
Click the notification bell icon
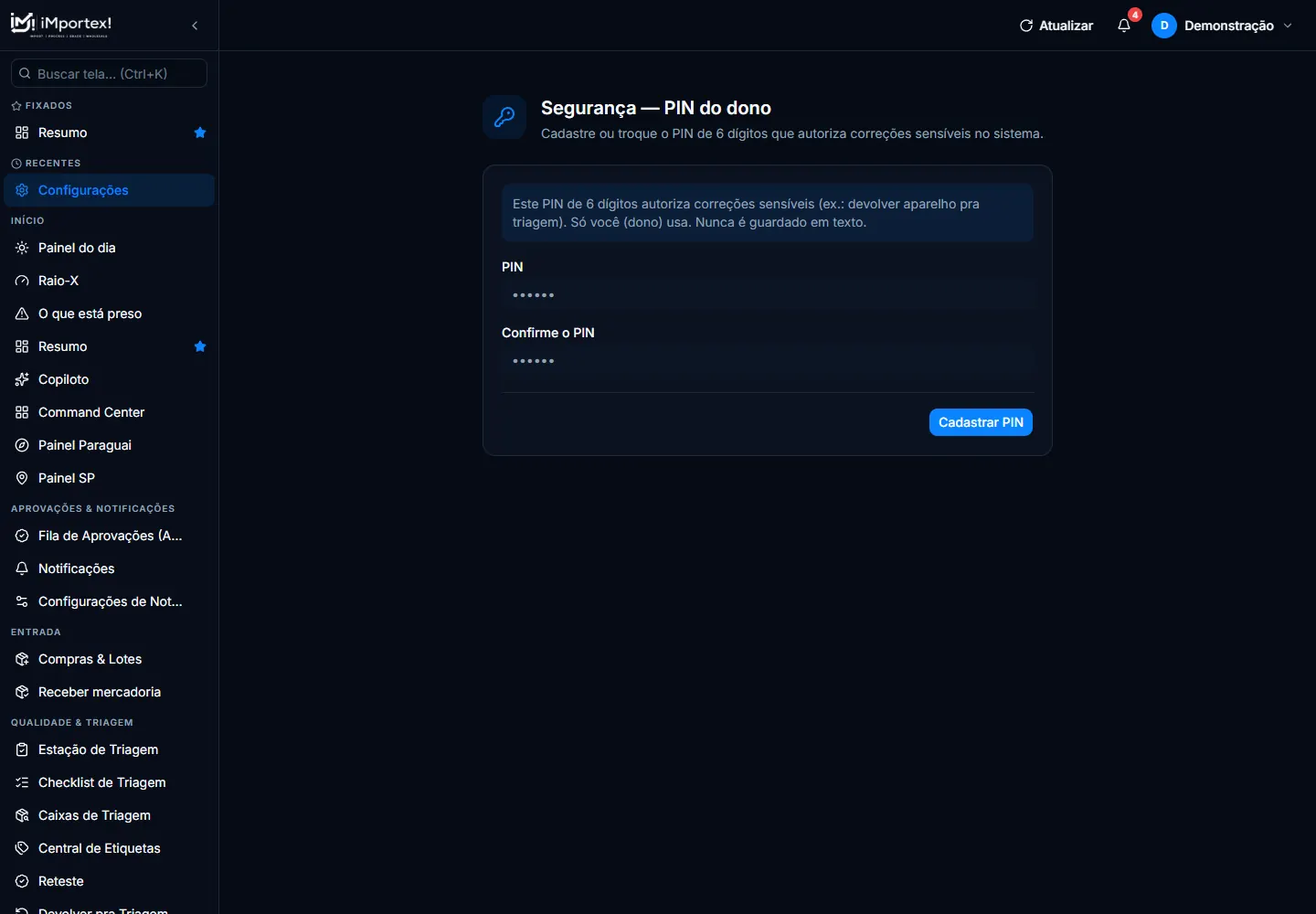tap(1124, 26)
